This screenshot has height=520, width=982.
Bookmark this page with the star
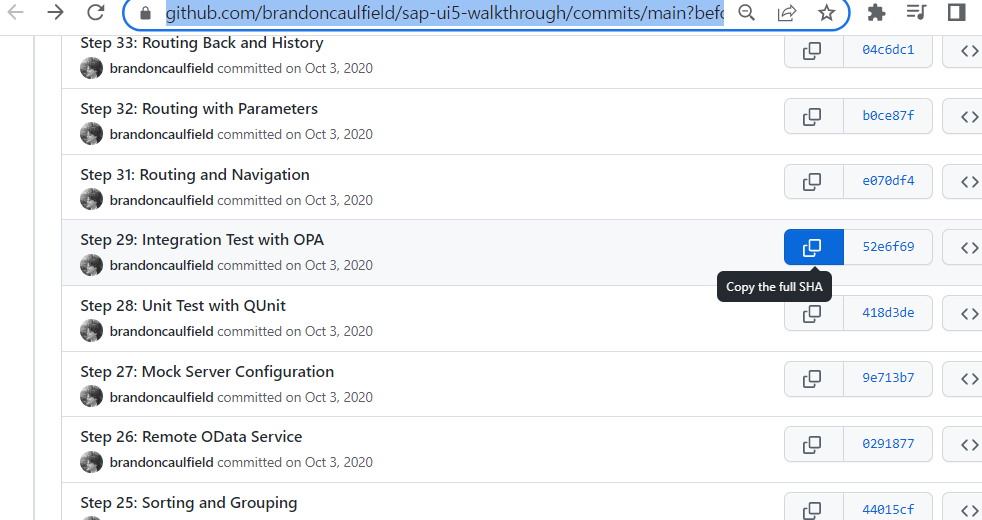827,13
